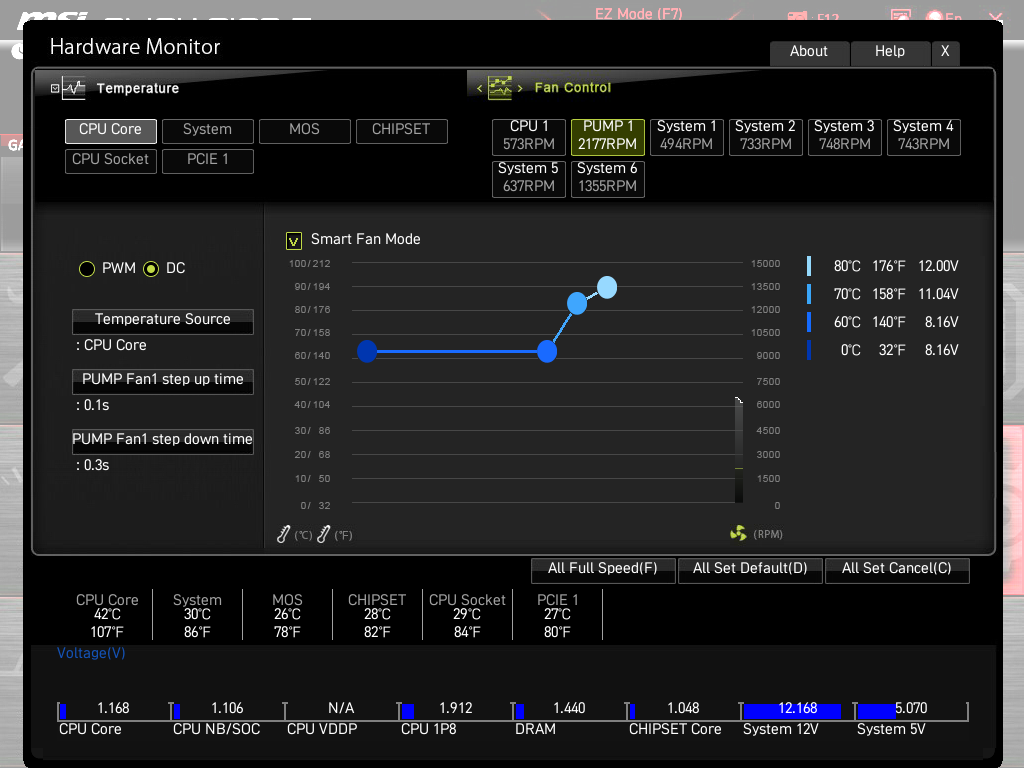Select the DC radio button

[151, 268]
